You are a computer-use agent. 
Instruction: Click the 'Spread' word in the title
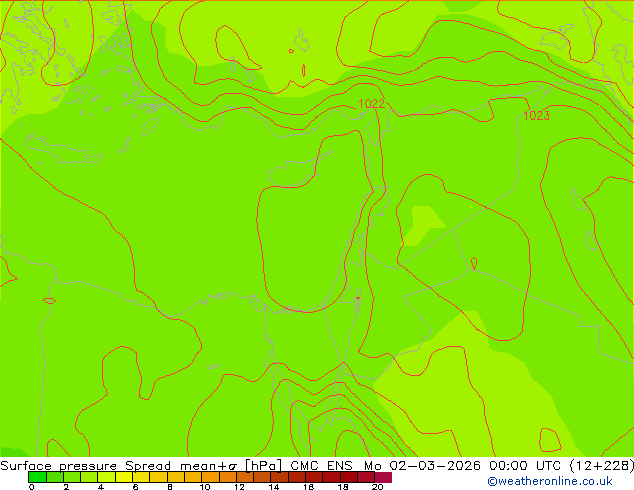(148, 466)
